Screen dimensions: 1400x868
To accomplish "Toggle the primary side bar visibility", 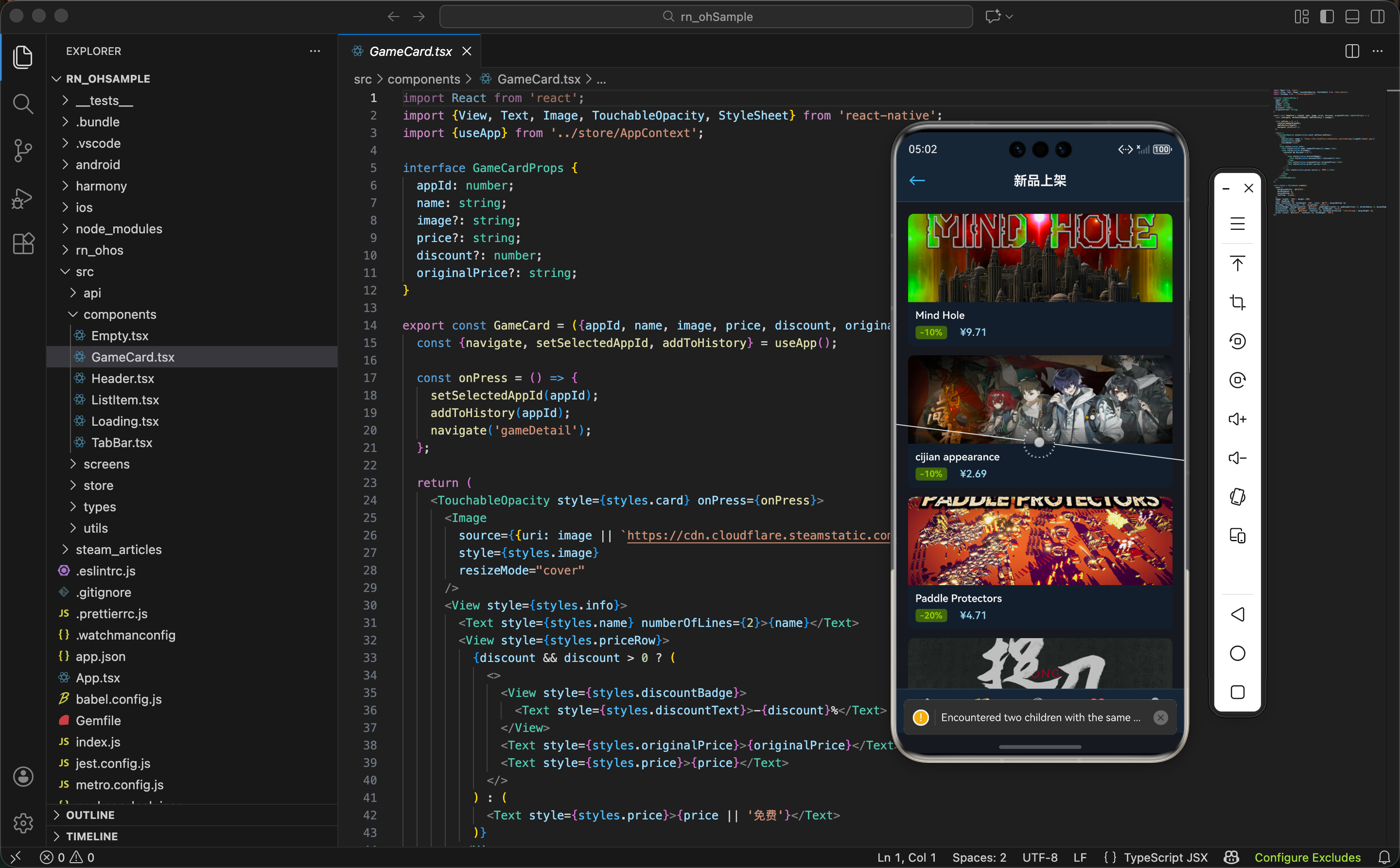I will tap(1327, 17).
